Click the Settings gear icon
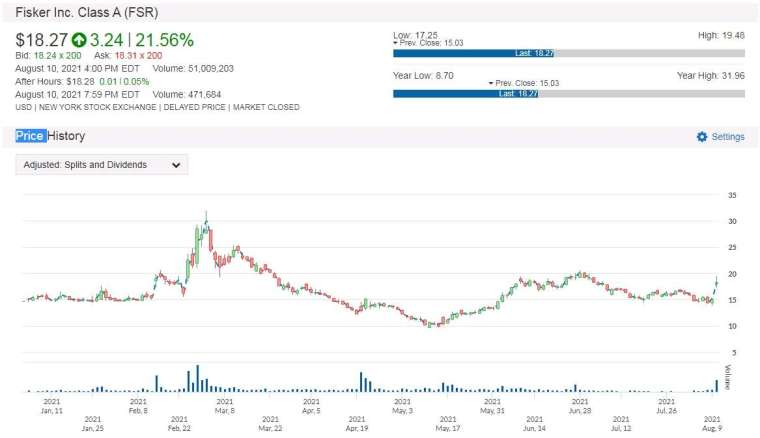The width and height of the screenshot is (760, 438). click(x=702, y=137)
